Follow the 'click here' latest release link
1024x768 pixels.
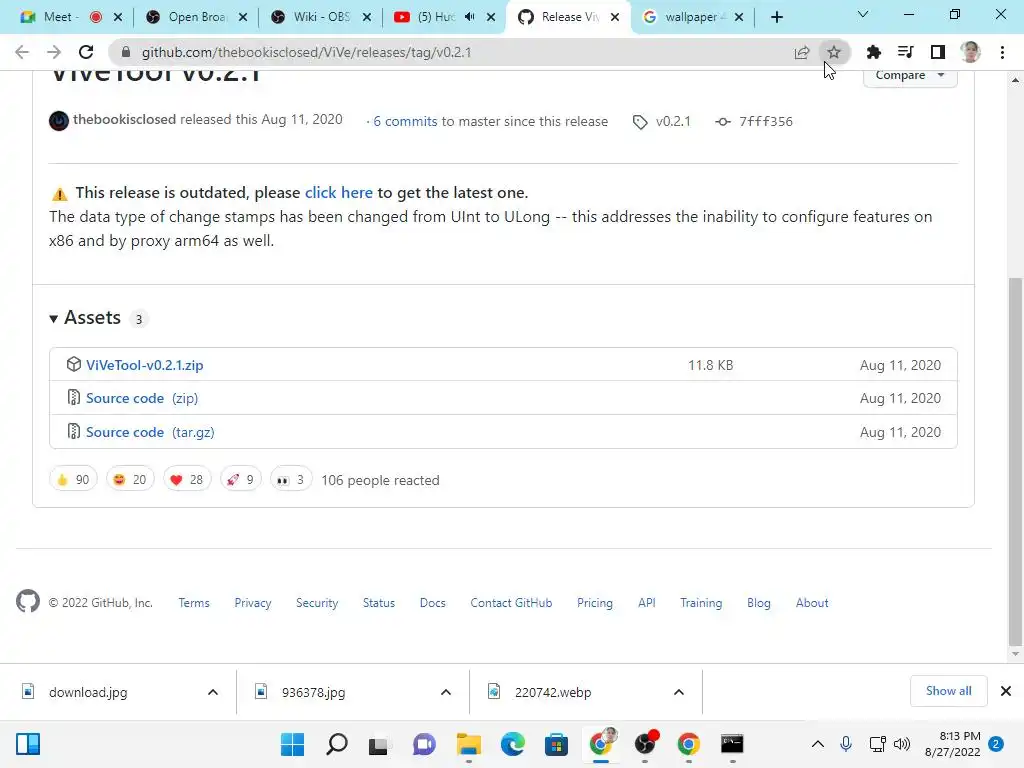tap(338, 193)
